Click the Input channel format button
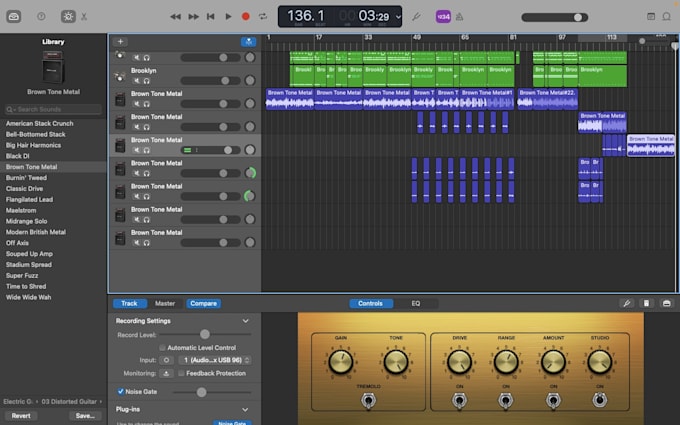The height and width of the screenshot is (425, 680). (166, 360)
